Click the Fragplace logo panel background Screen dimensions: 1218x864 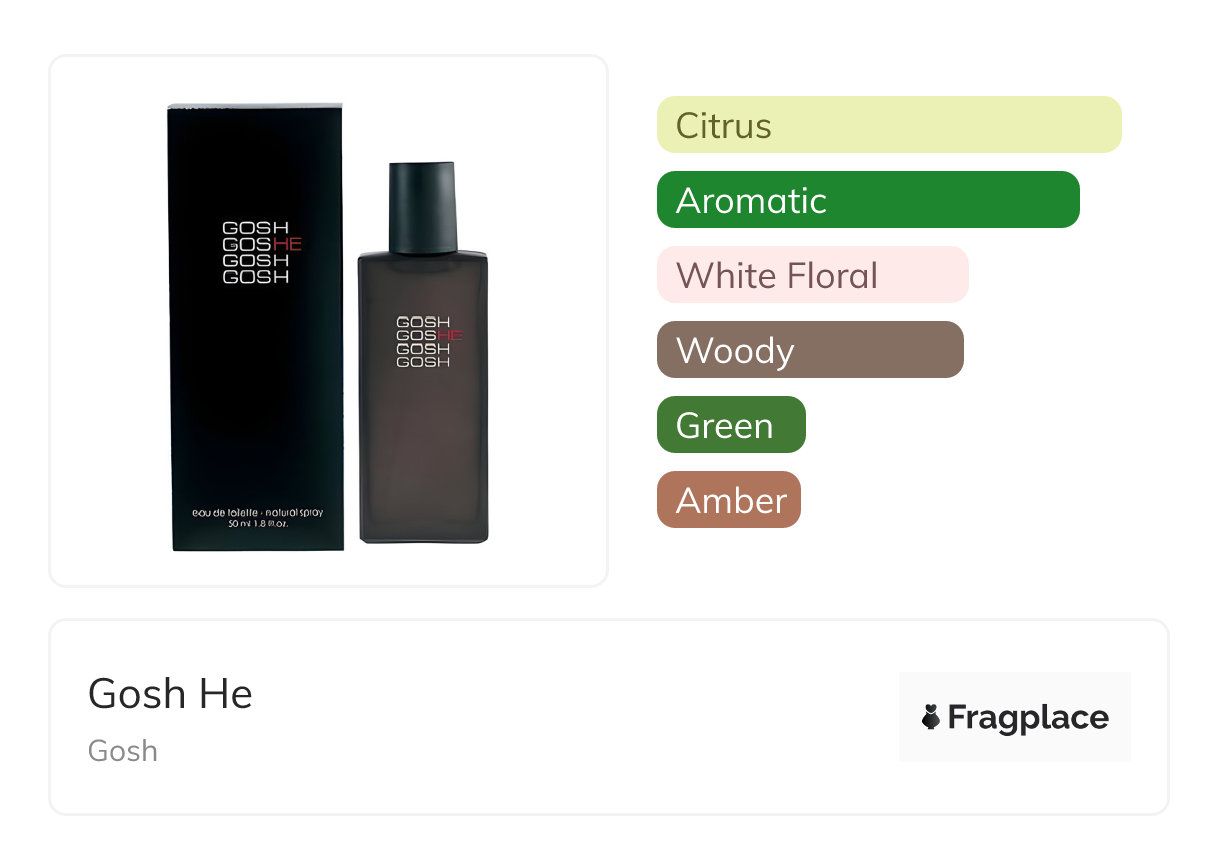click(x=1015, y=717)
